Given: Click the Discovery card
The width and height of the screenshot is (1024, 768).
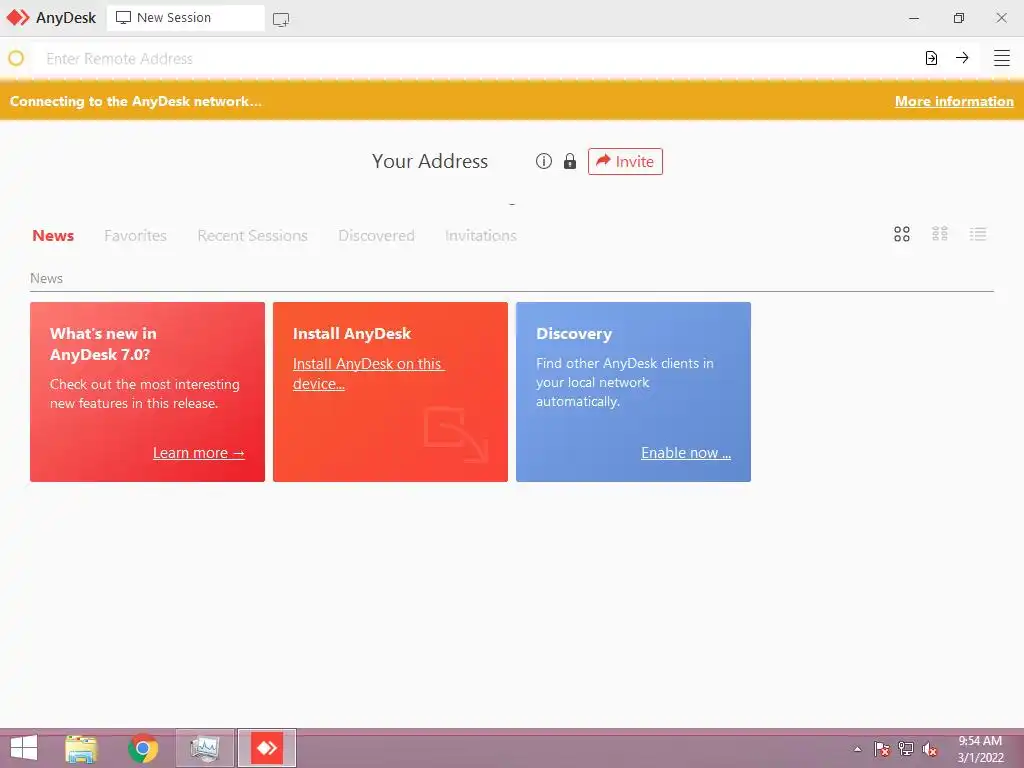Looking at the screenshot, I should click(x=633, y=392).
